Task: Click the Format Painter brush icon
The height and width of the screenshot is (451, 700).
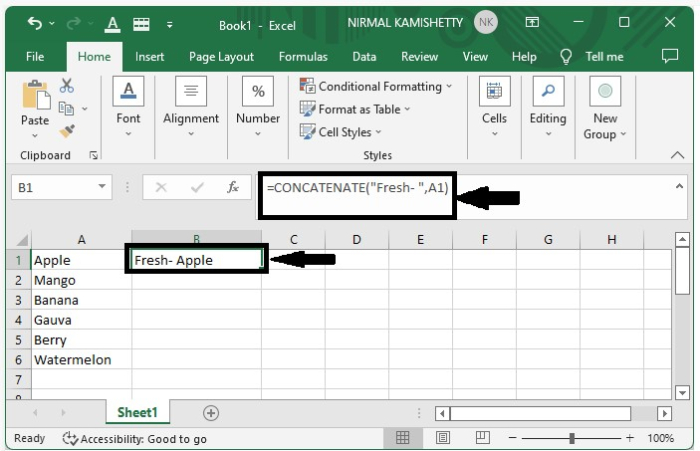Action: [x=67, y=131]
